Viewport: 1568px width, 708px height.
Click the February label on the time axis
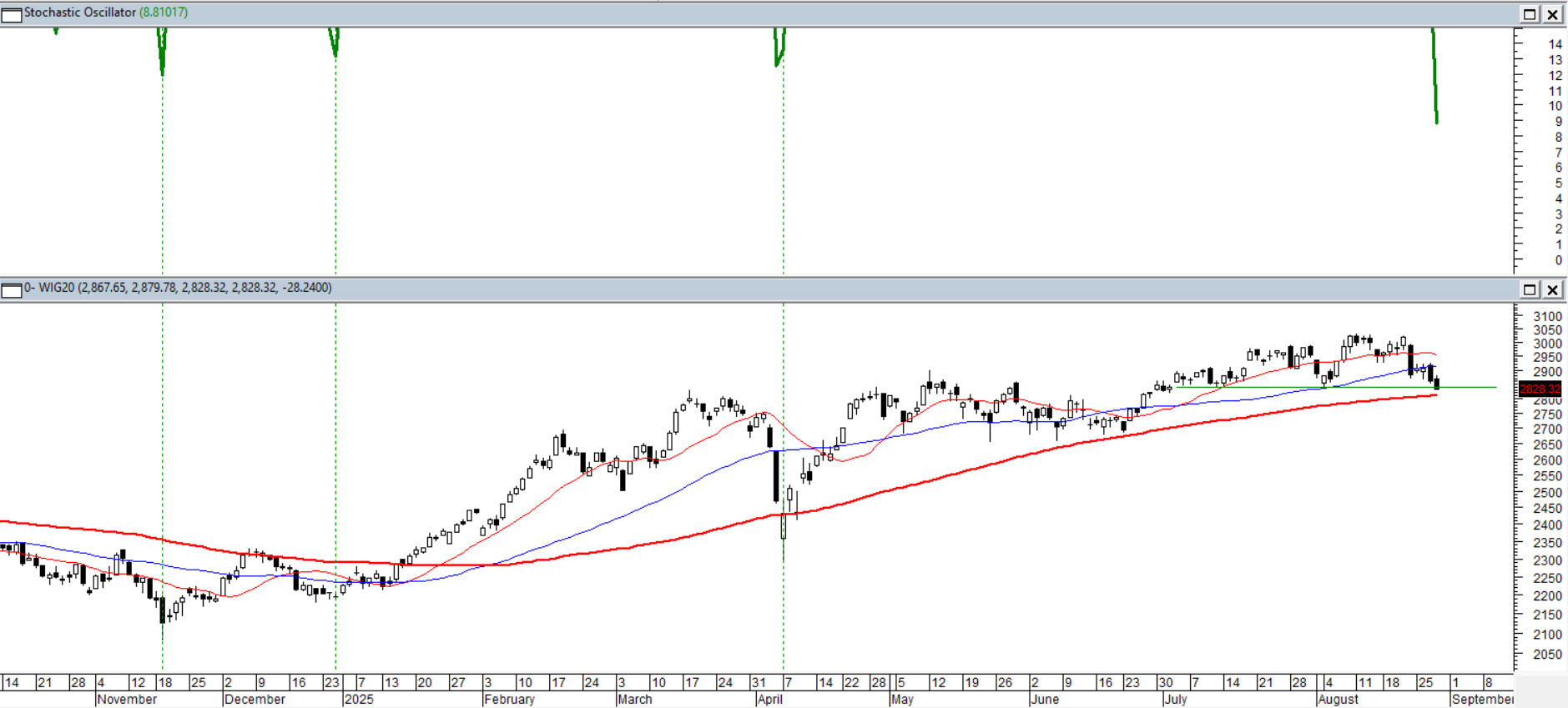(x=509, y=699)
